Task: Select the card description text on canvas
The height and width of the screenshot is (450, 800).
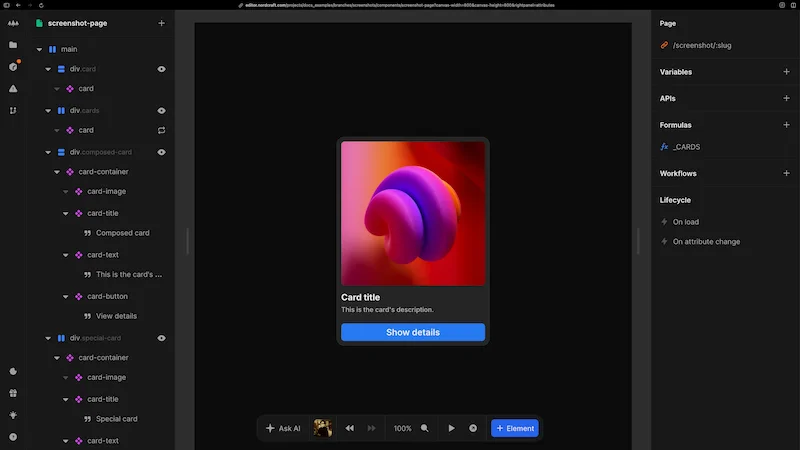Action: [387, 310]
